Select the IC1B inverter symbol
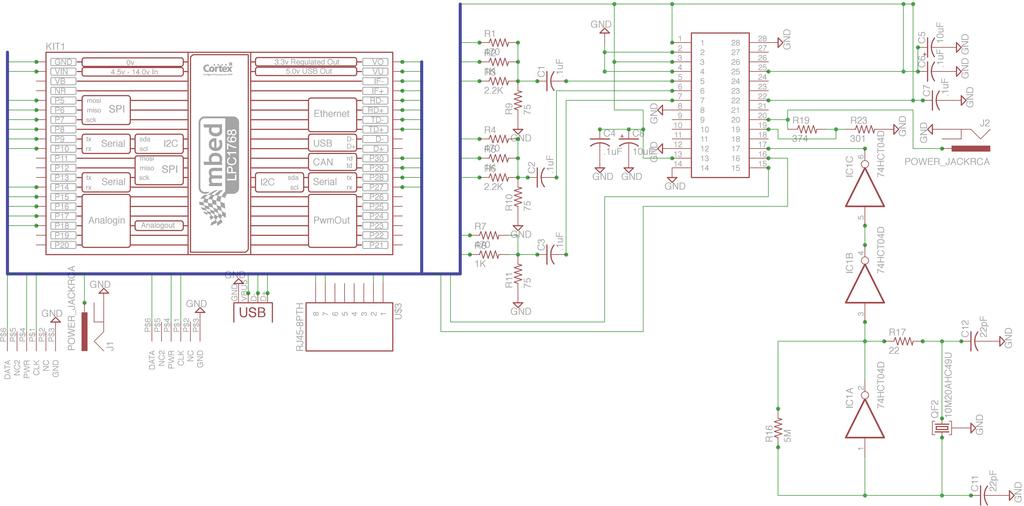The width and height of the screenshot is (1024, 506). pyautogui.click(x=865, y=284)
